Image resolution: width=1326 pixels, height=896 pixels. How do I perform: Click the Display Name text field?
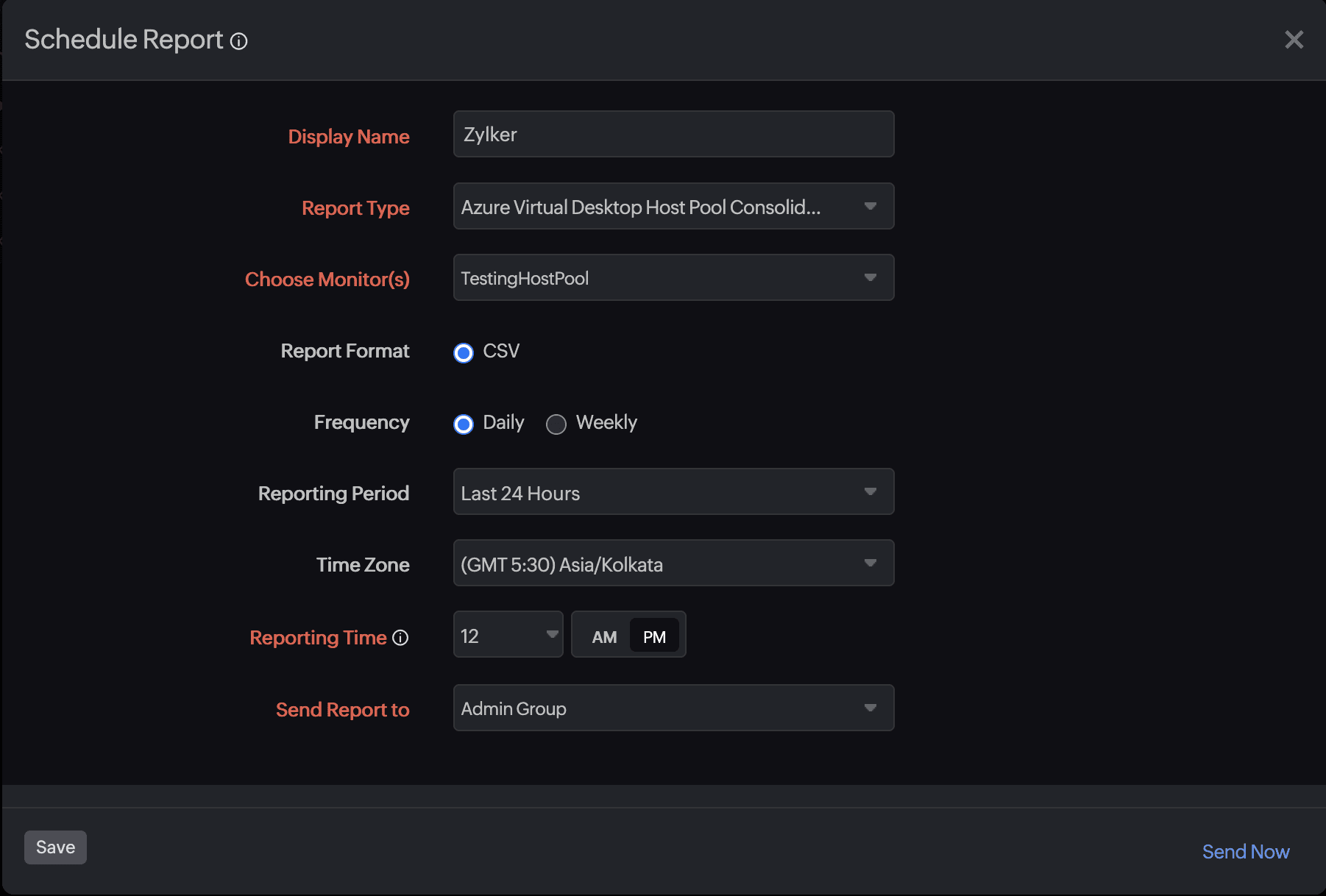(x=673, y=135)
